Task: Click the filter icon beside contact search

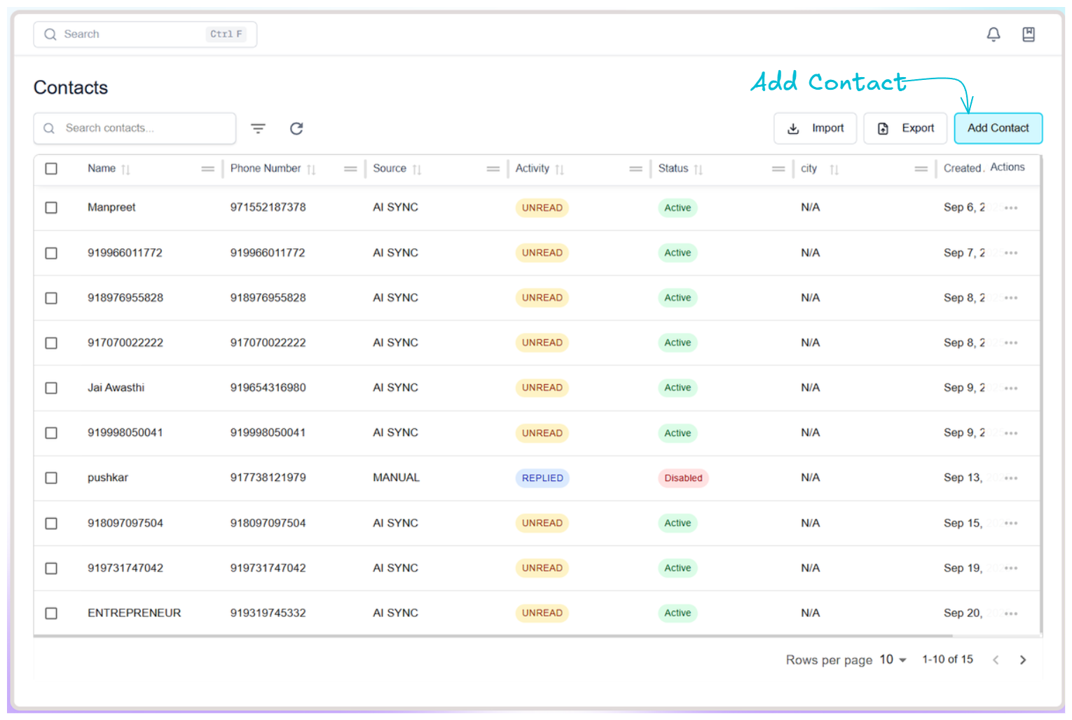Action: (258, 128)
